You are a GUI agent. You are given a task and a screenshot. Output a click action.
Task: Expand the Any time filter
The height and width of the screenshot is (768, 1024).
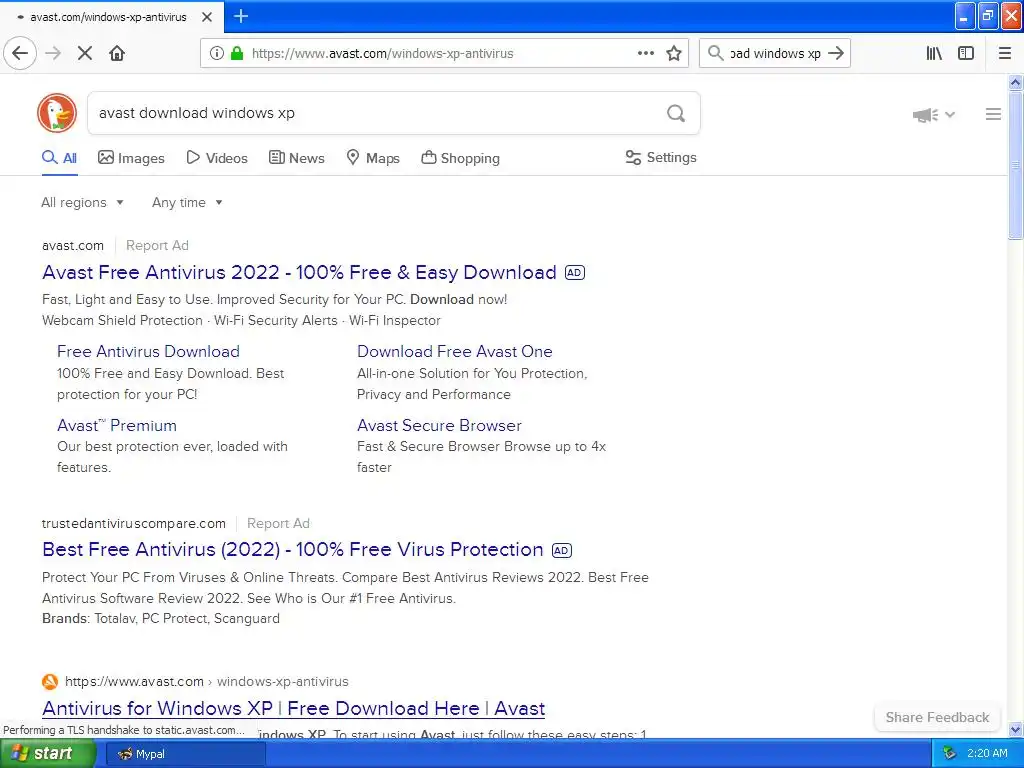[187, 202]
